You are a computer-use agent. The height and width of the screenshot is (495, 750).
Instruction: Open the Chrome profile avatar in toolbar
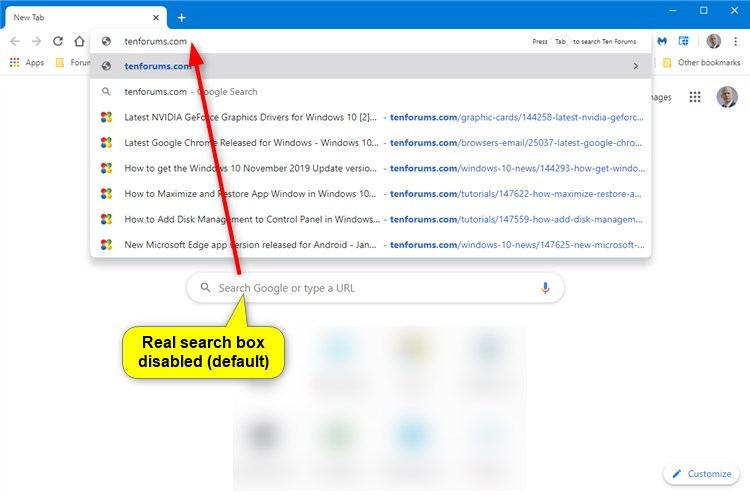coord(714,41)
